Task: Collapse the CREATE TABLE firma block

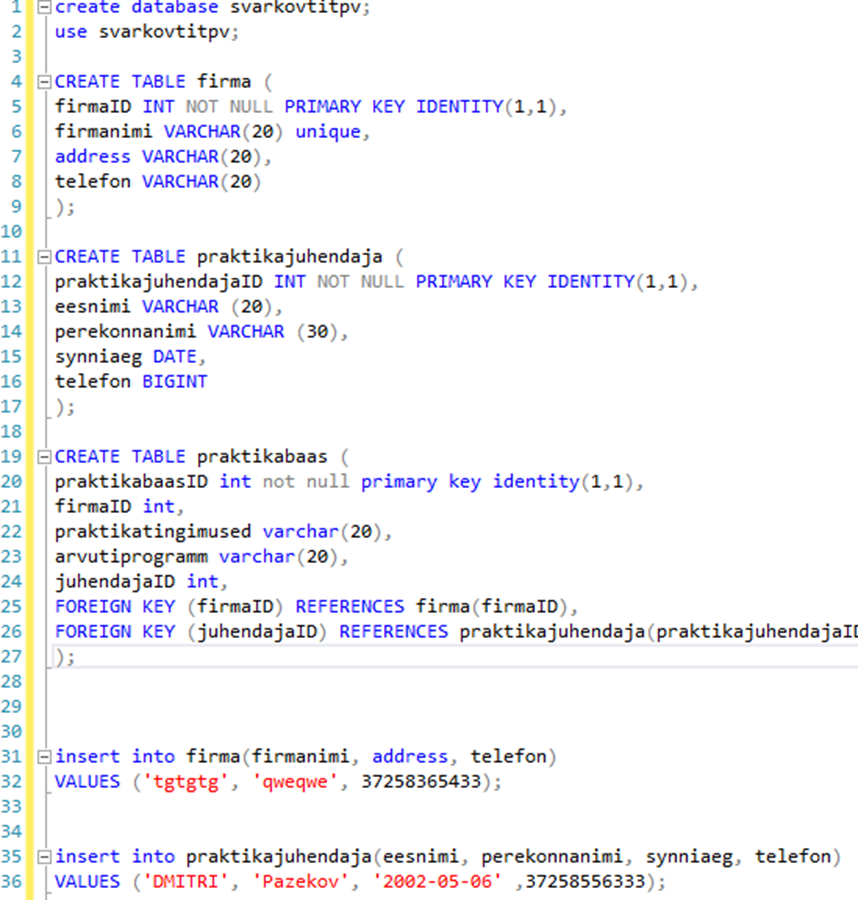Action: click(x=43, y=82)
